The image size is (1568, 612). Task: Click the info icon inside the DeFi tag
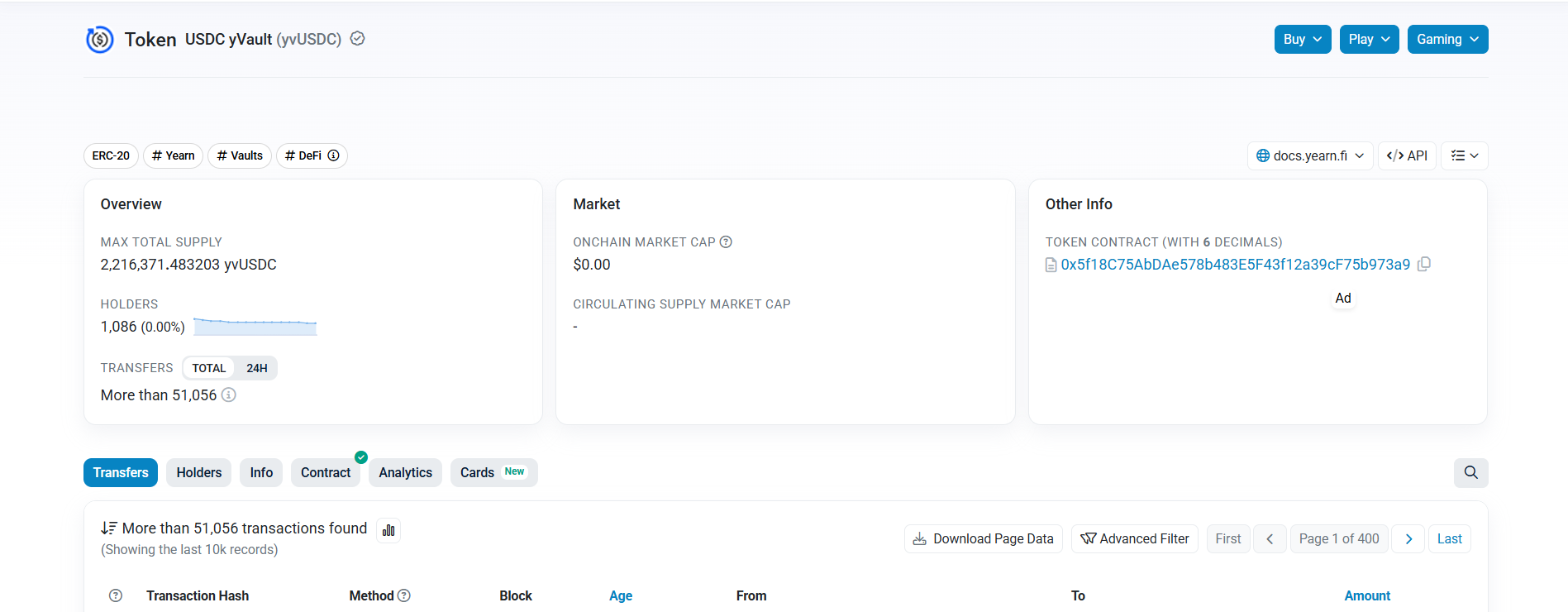tap(334, 155)
